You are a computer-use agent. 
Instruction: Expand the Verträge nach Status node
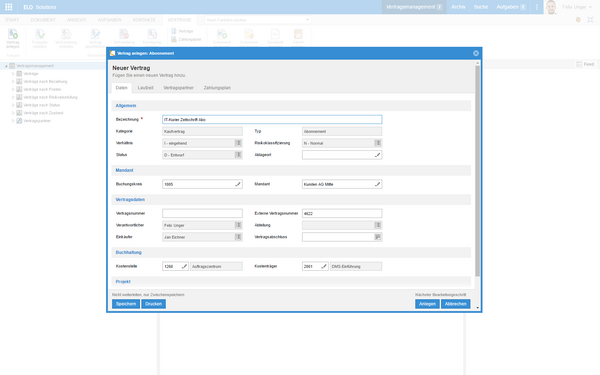click(13, 105)
